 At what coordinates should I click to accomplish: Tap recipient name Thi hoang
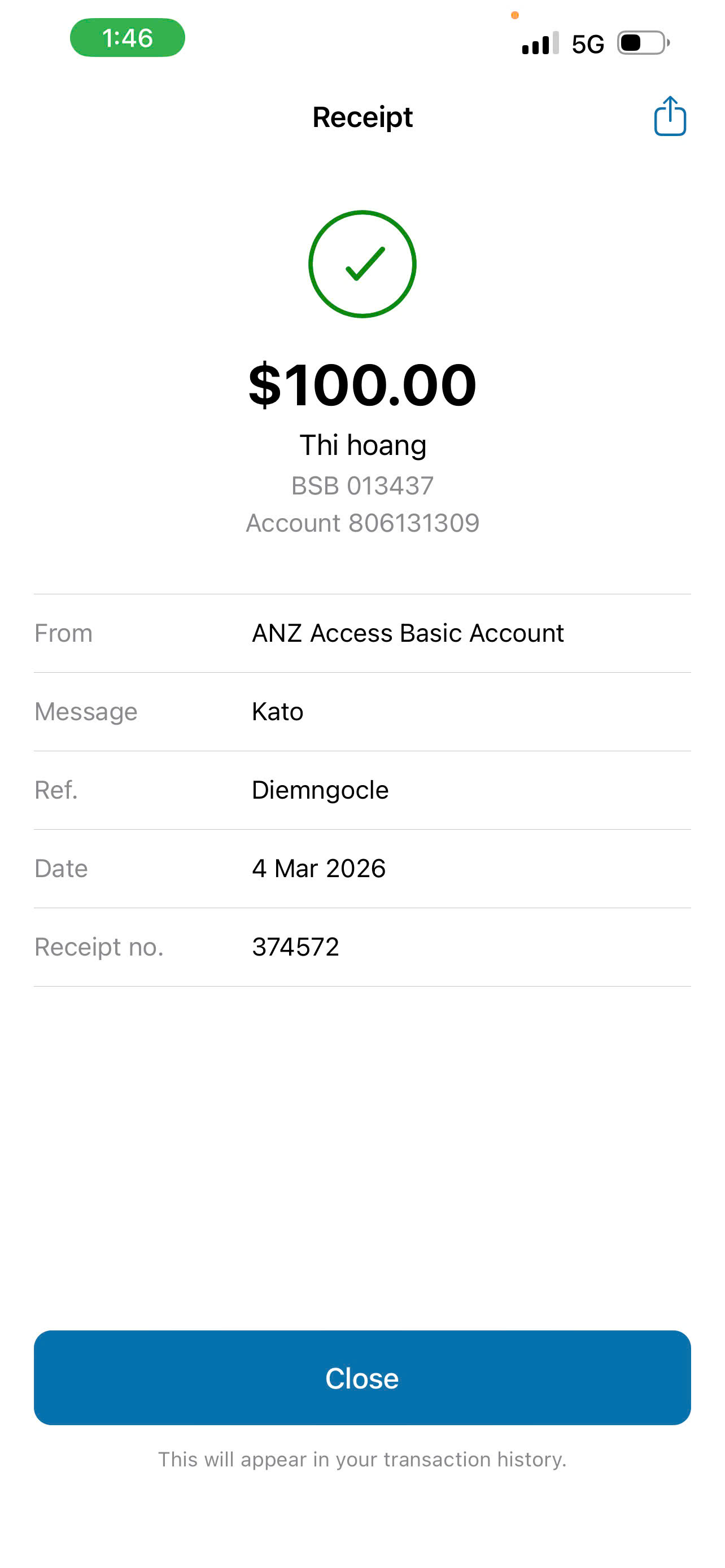[362, 445]
